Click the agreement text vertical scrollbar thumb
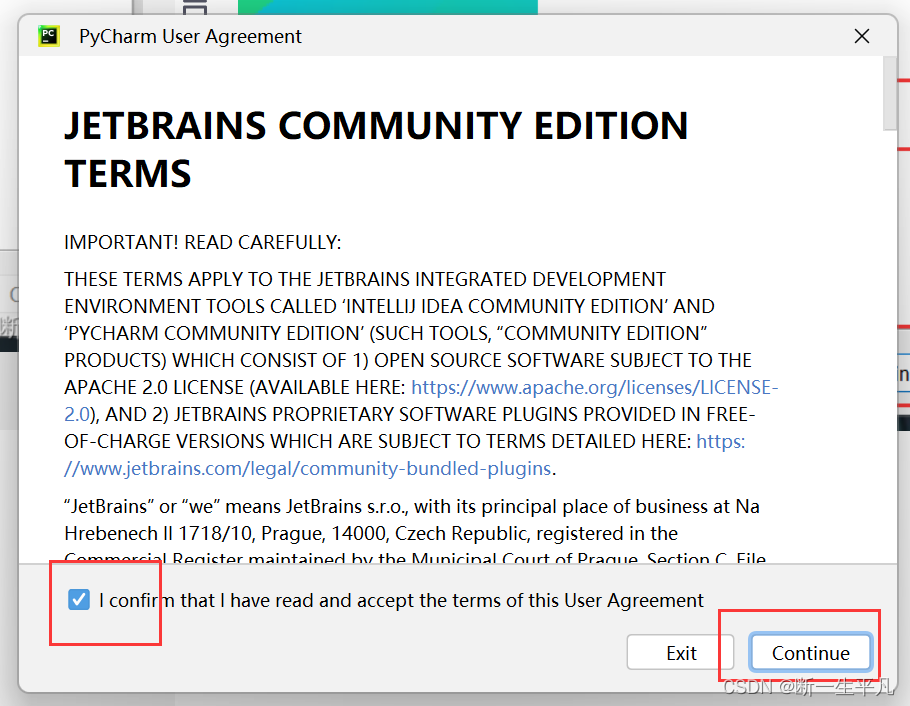The image size is (910, 706). (x=890, y=93)
